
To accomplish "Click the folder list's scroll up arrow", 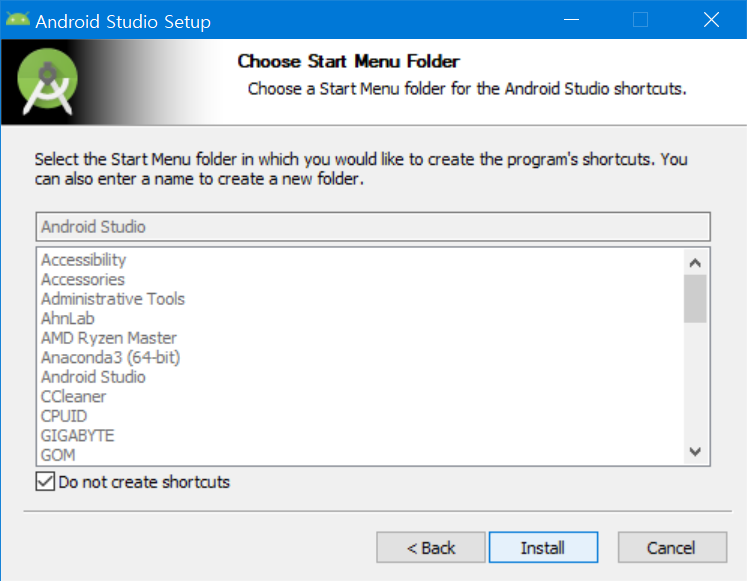I will click(x=695, y=262).
